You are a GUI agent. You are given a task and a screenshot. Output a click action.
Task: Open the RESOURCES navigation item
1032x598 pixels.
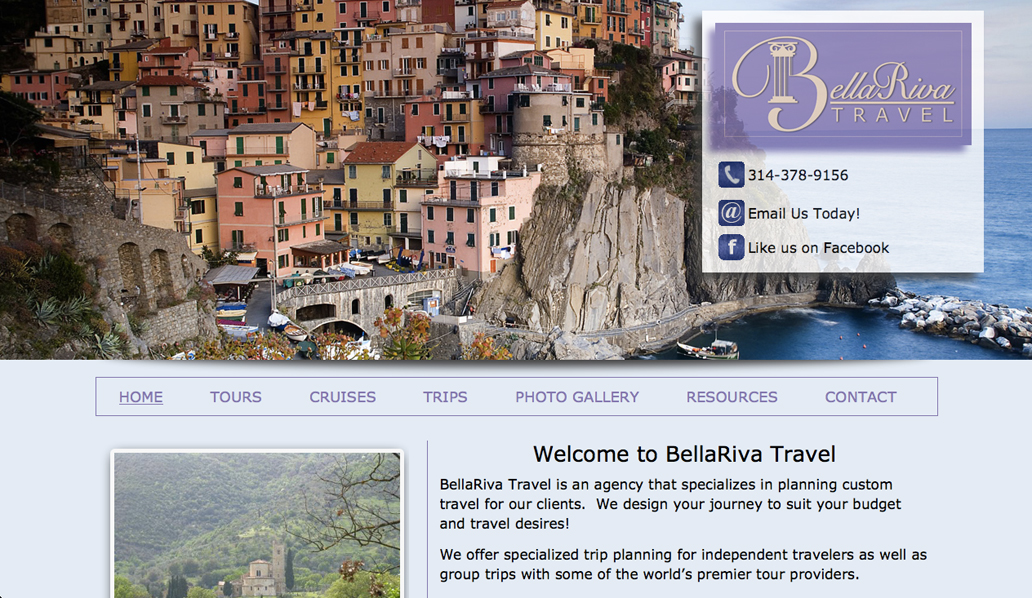click(x=732, y=397)
